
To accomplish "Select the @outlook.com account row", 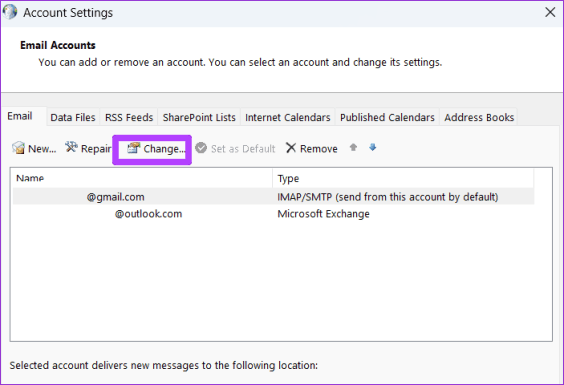I will [x=273, y=214].
